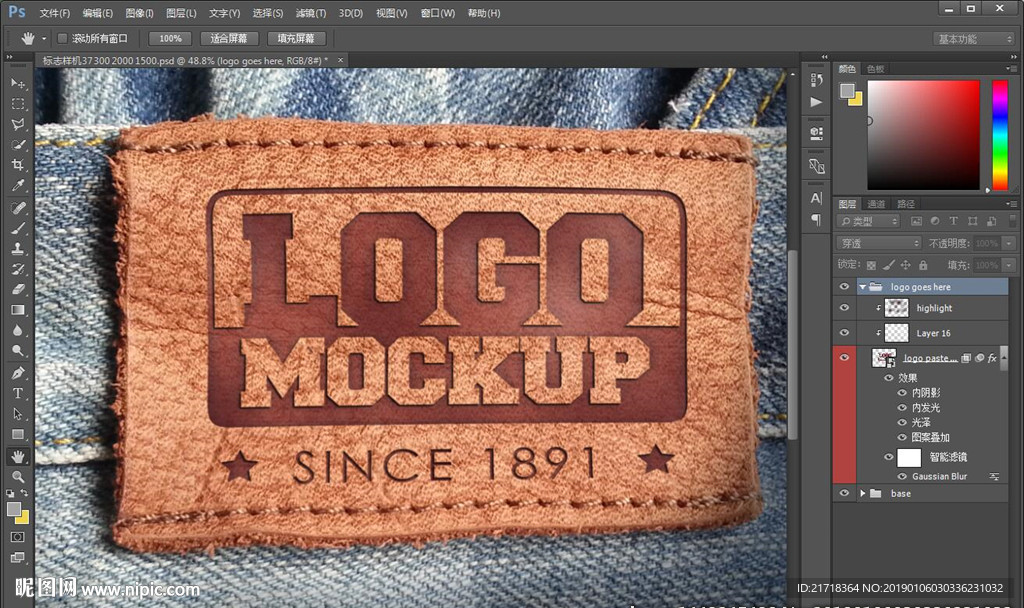Select the Crop tool
Screen dimensions: 1024x608
click(x=18, y=166)
